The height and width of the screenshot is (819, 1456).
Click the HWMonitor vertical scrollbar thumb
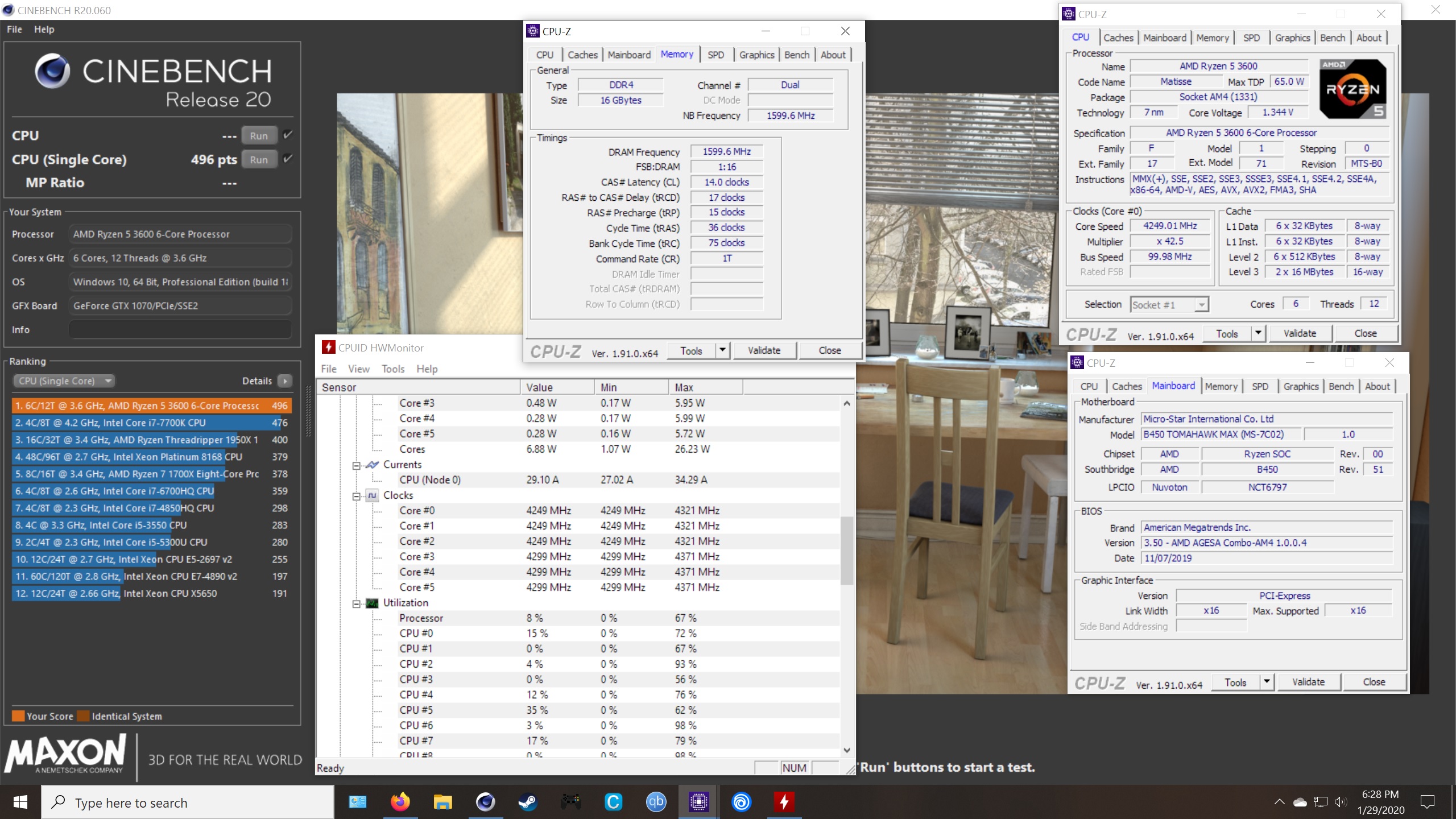point(847,551)
